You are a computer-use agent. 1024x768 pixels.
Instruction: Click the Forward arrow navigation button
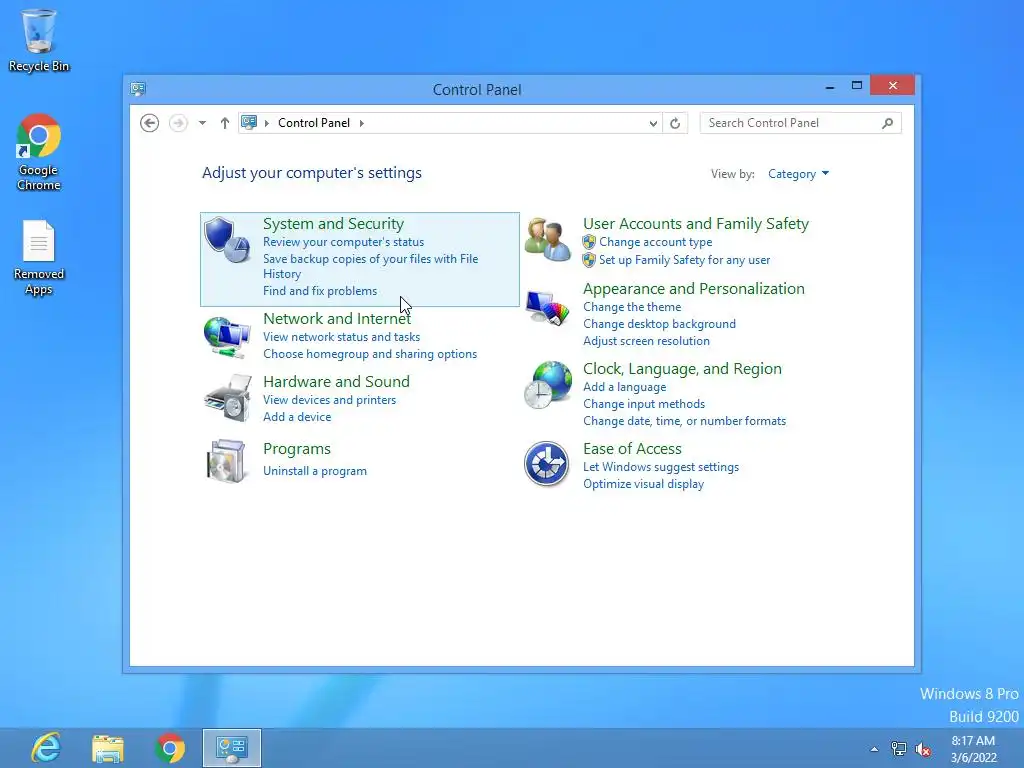pos(178,123)
